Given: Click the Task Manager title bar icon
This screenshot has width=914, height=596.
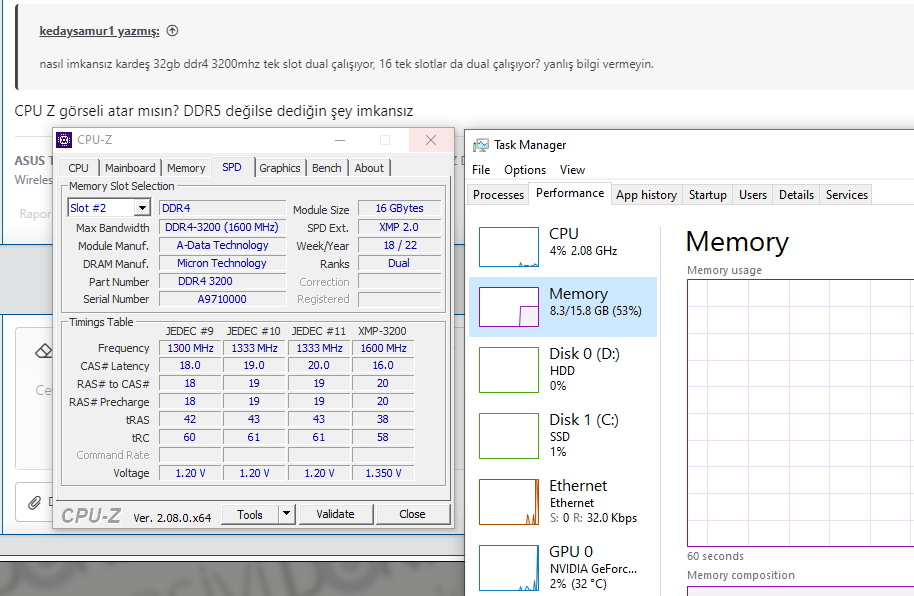Looking at the screenshot, I should click(481, 145).
